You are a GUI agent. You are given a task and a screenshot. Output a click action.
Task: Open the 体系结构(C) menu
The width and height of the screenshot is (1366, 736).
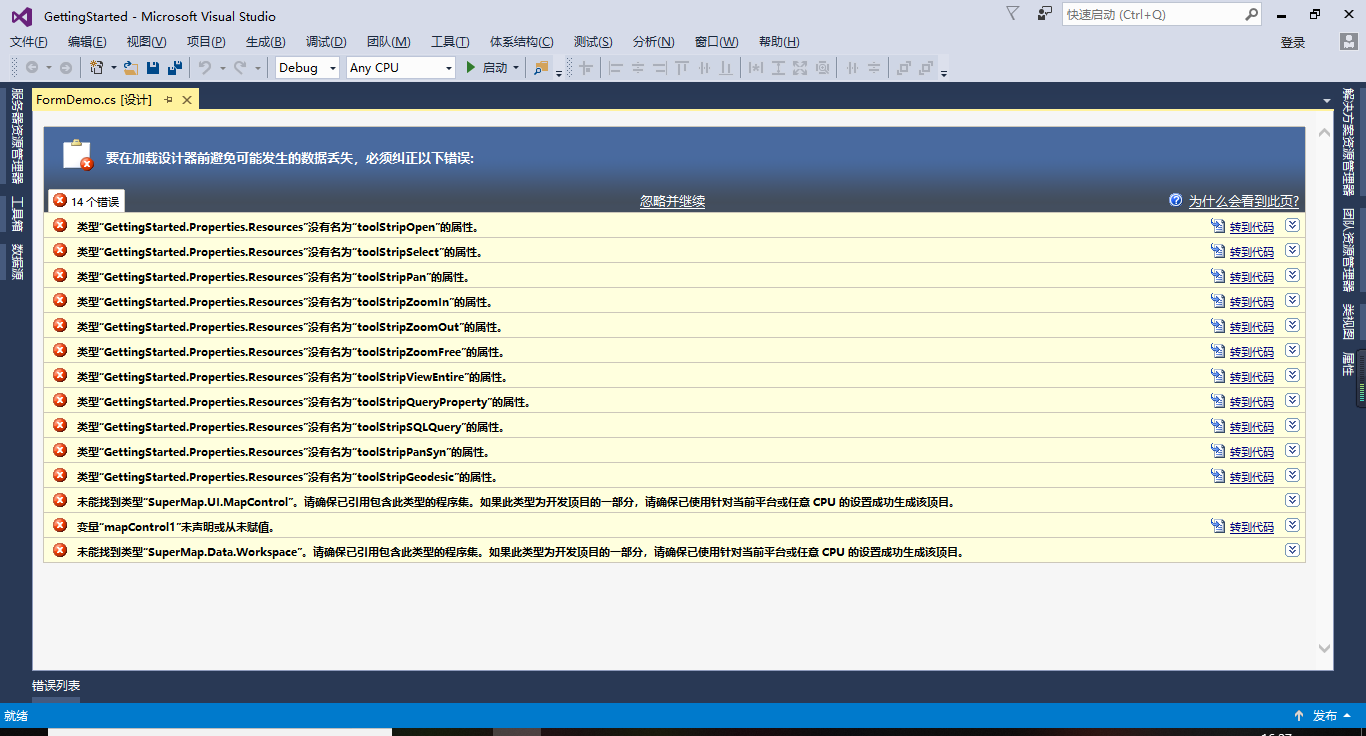(x=521, y=42)
